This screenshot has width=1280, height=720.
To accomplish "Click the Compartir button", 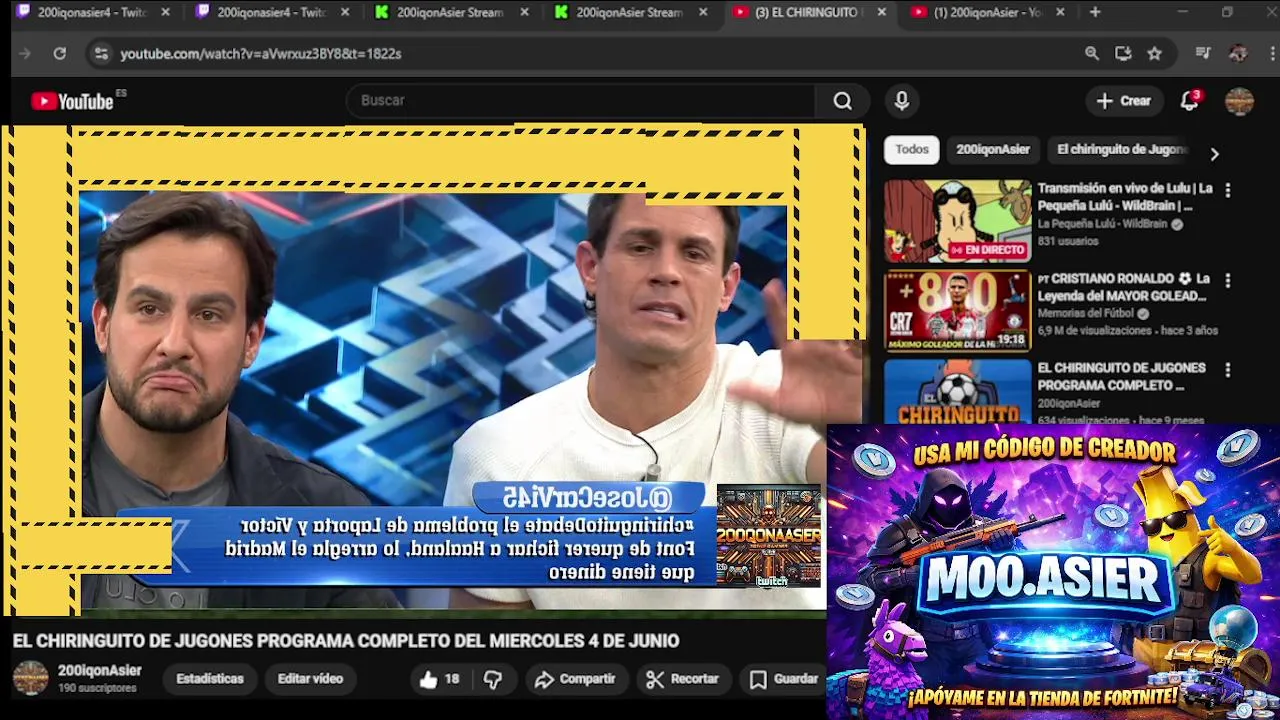I will point(575,679).
